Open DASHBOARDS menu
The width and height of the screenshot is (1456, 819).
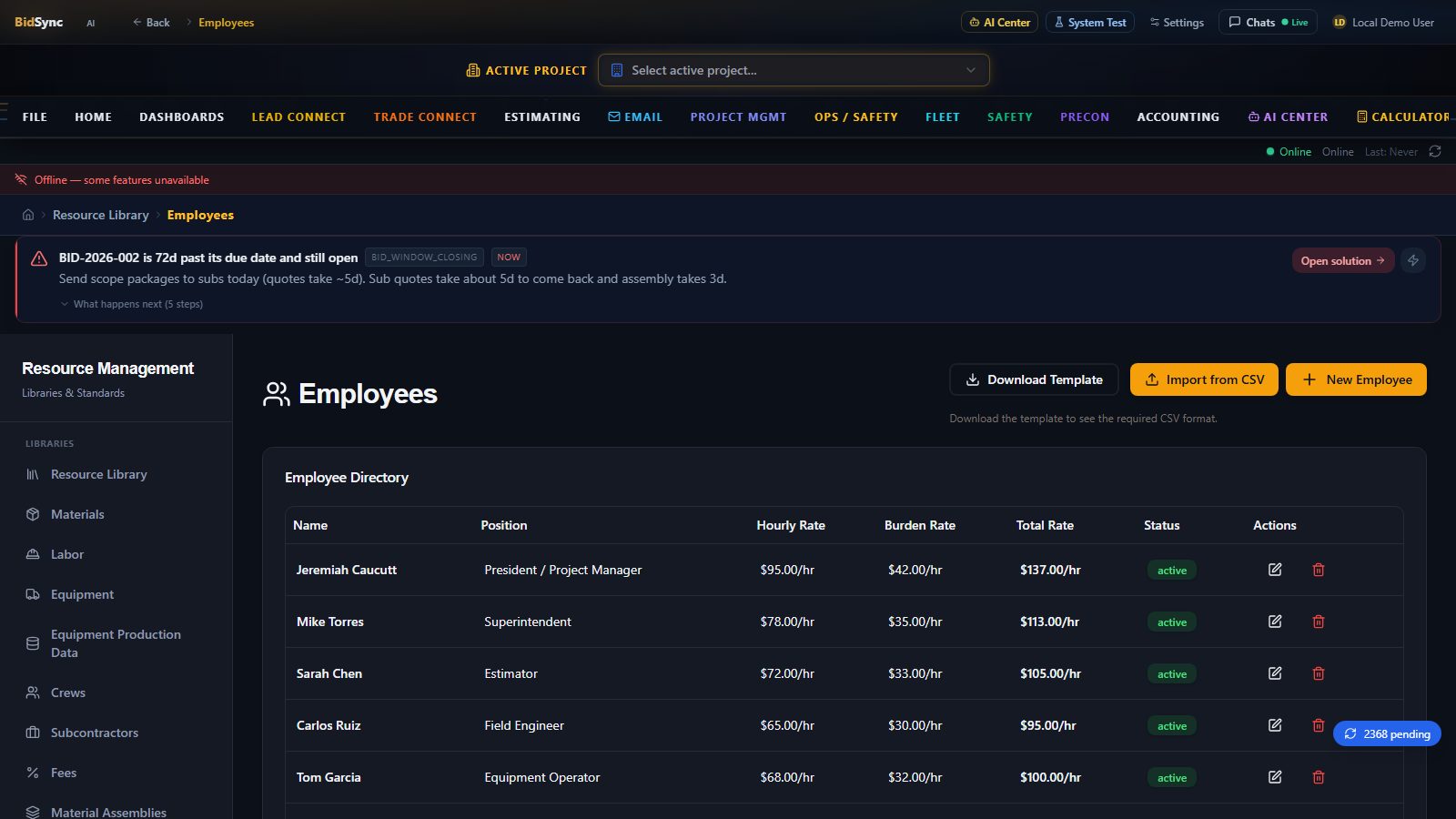click(x=181, y=116)
